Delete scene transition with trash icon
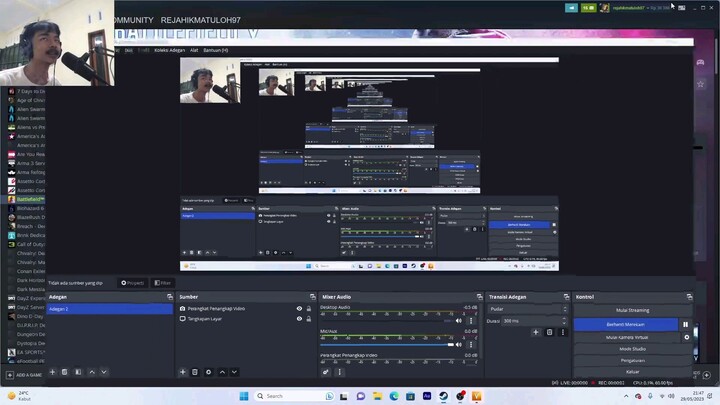Screen dimensions: 720x405 549,332
